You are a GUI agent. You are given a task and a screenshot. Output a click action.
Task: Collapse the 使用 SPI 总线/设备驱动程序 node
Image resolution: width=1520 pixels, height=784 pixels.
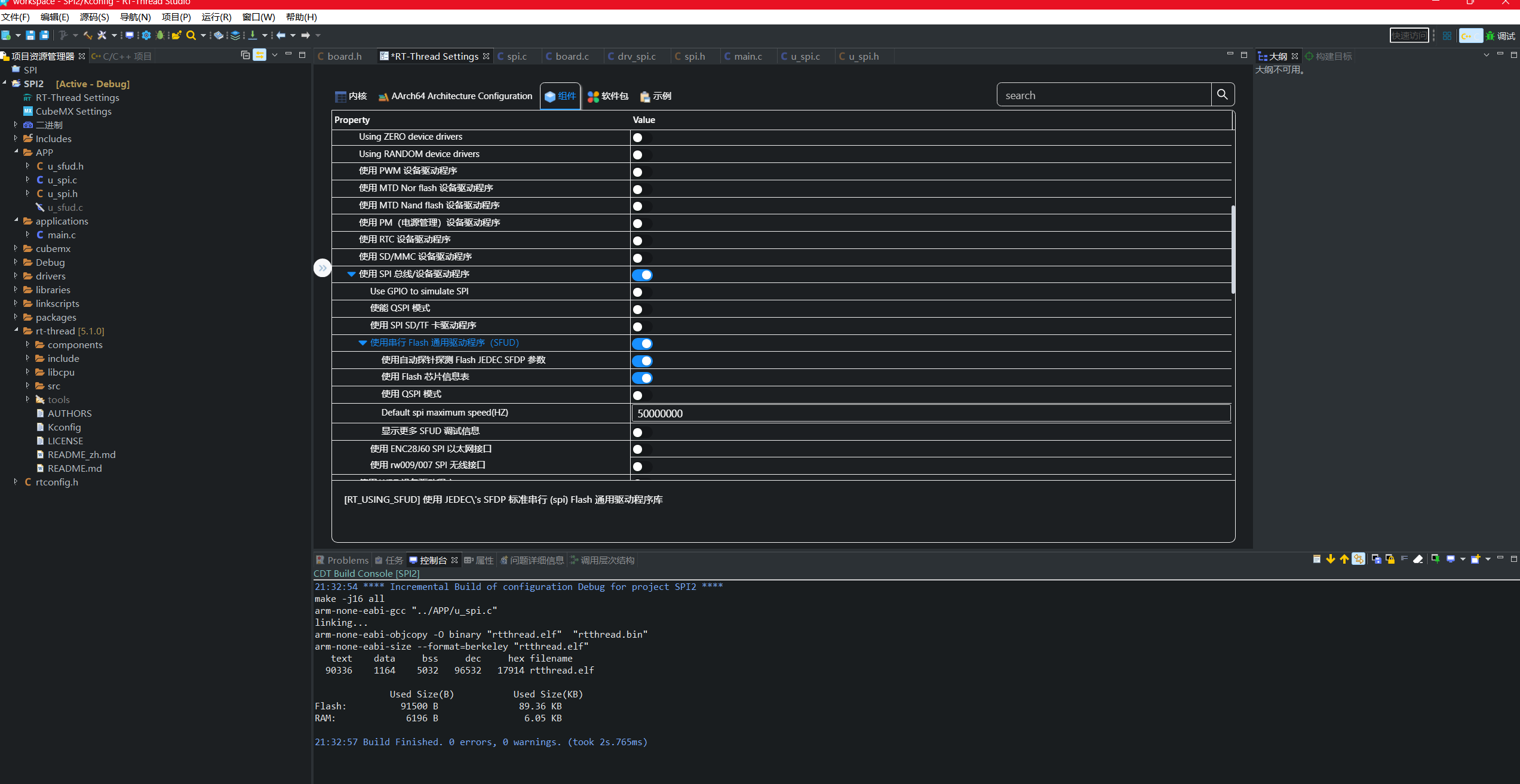coord(351,274)
